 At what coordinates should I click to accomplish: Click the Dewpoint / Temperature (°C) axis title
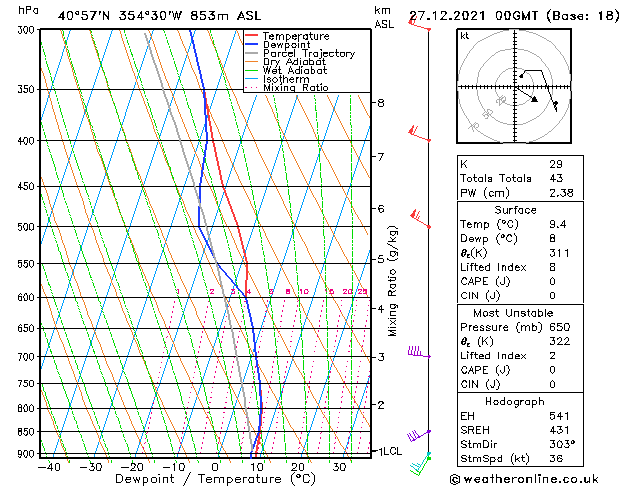(215, 479)
